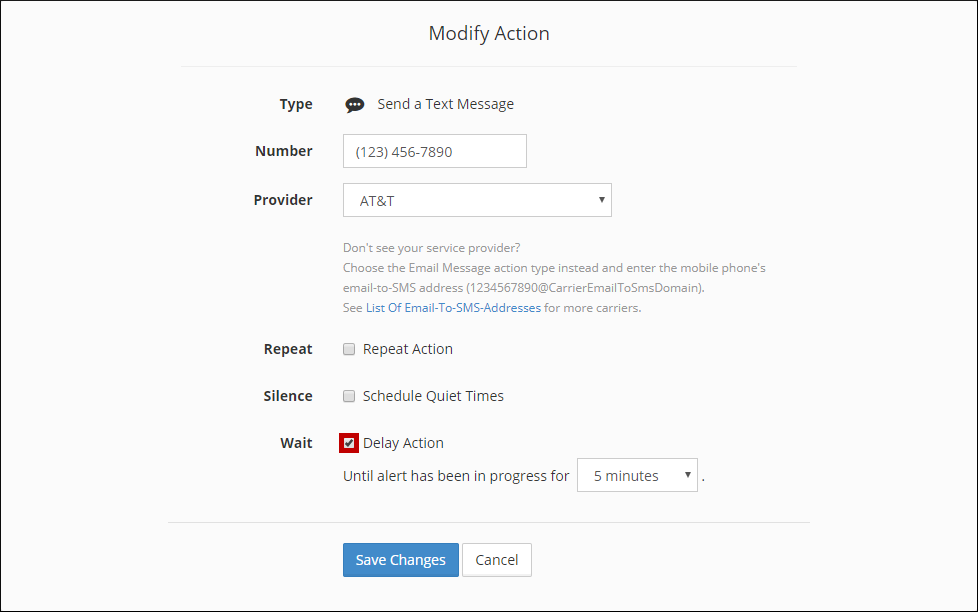Image resolution: width=978 pixels, height=612 pixels.
Task: Click the 'Delay Action' label text
Action: pos(403,443)
